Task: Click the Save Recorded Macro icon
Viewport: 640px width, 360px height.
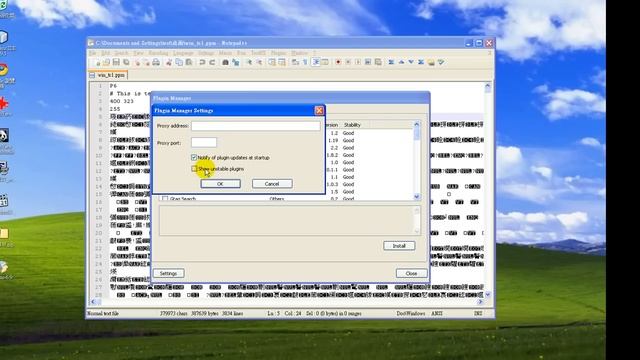Action: (378, 62)
